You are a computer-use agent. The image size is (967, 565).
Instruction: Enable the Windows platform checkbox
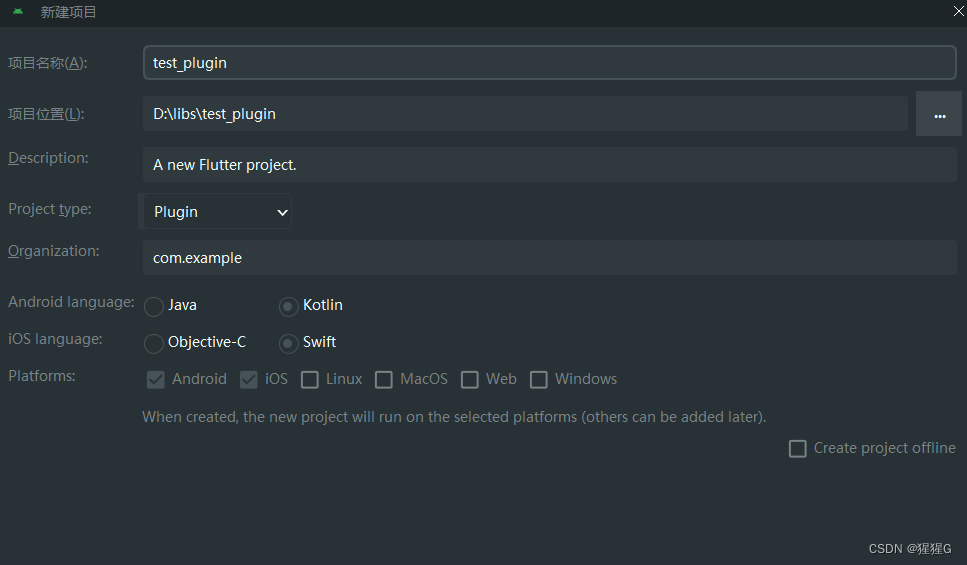539,380
